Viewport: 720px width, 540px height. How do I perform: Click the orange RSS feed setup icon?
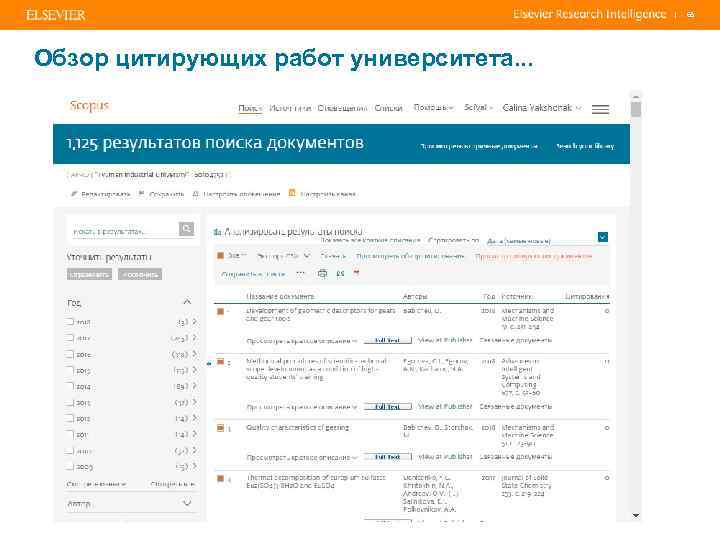click(292, 193)
